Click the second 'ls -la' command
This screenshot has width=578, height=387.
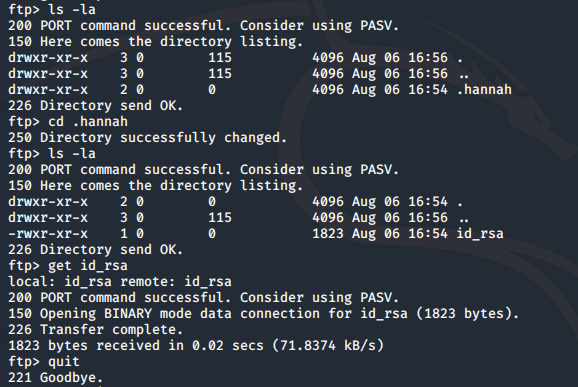tap(72, 154)
